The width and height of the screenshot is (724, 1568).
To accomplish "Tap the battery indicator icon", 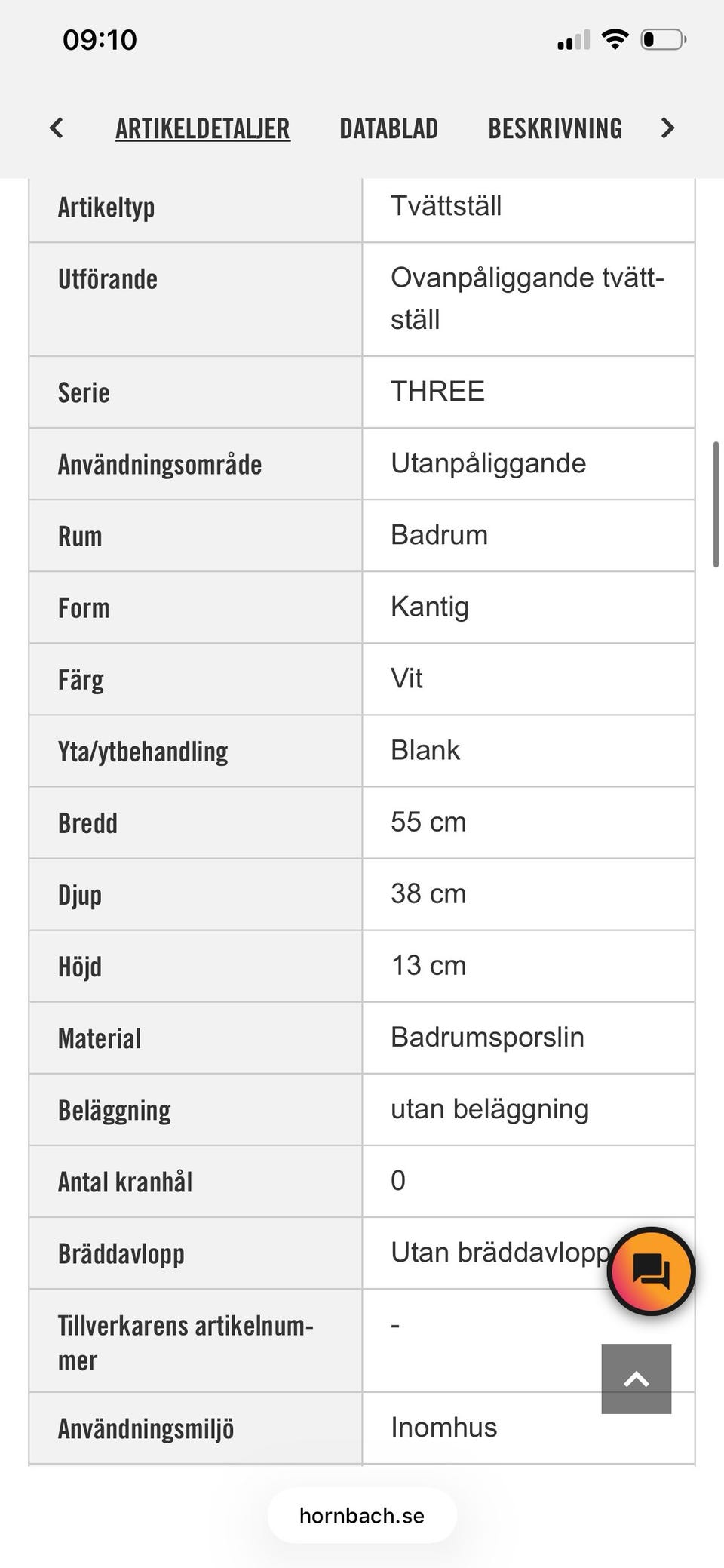I will pos(664,39).
